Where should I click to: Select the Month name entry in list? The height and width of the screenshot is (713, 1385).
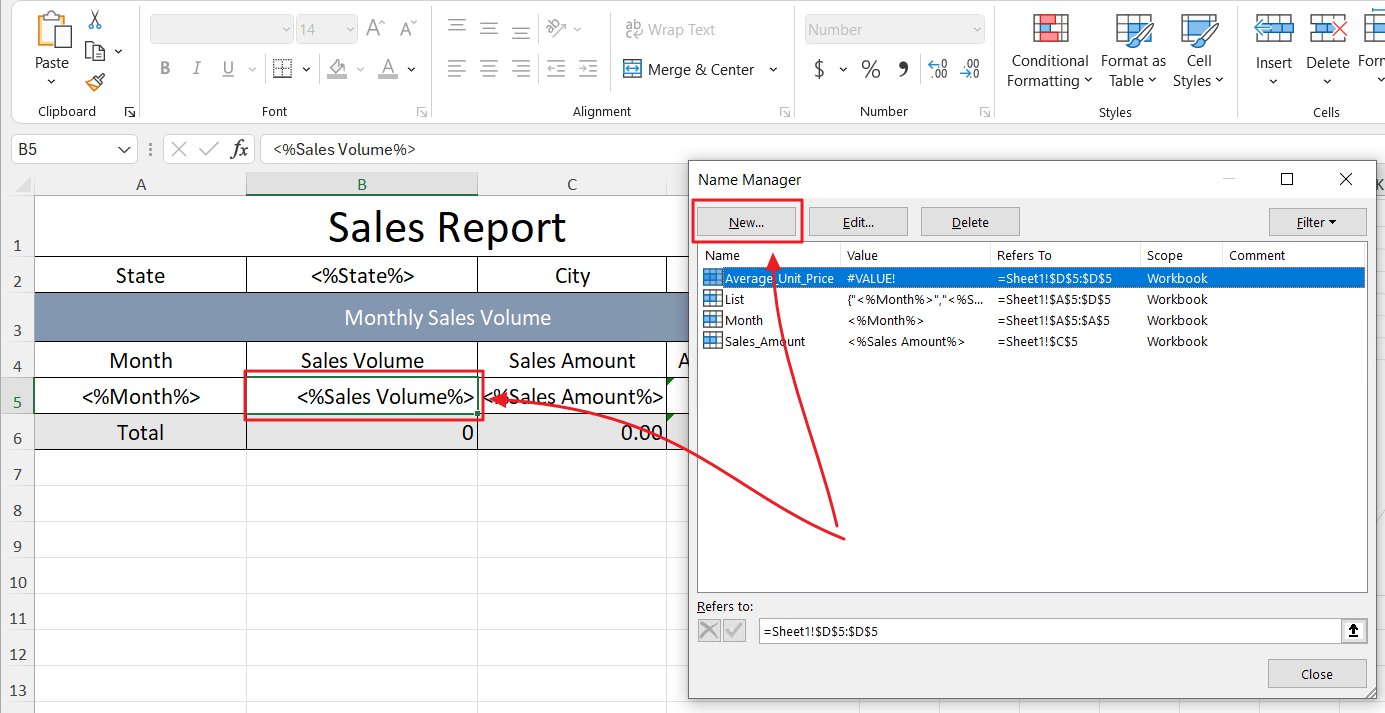click(x=744, y=320)
